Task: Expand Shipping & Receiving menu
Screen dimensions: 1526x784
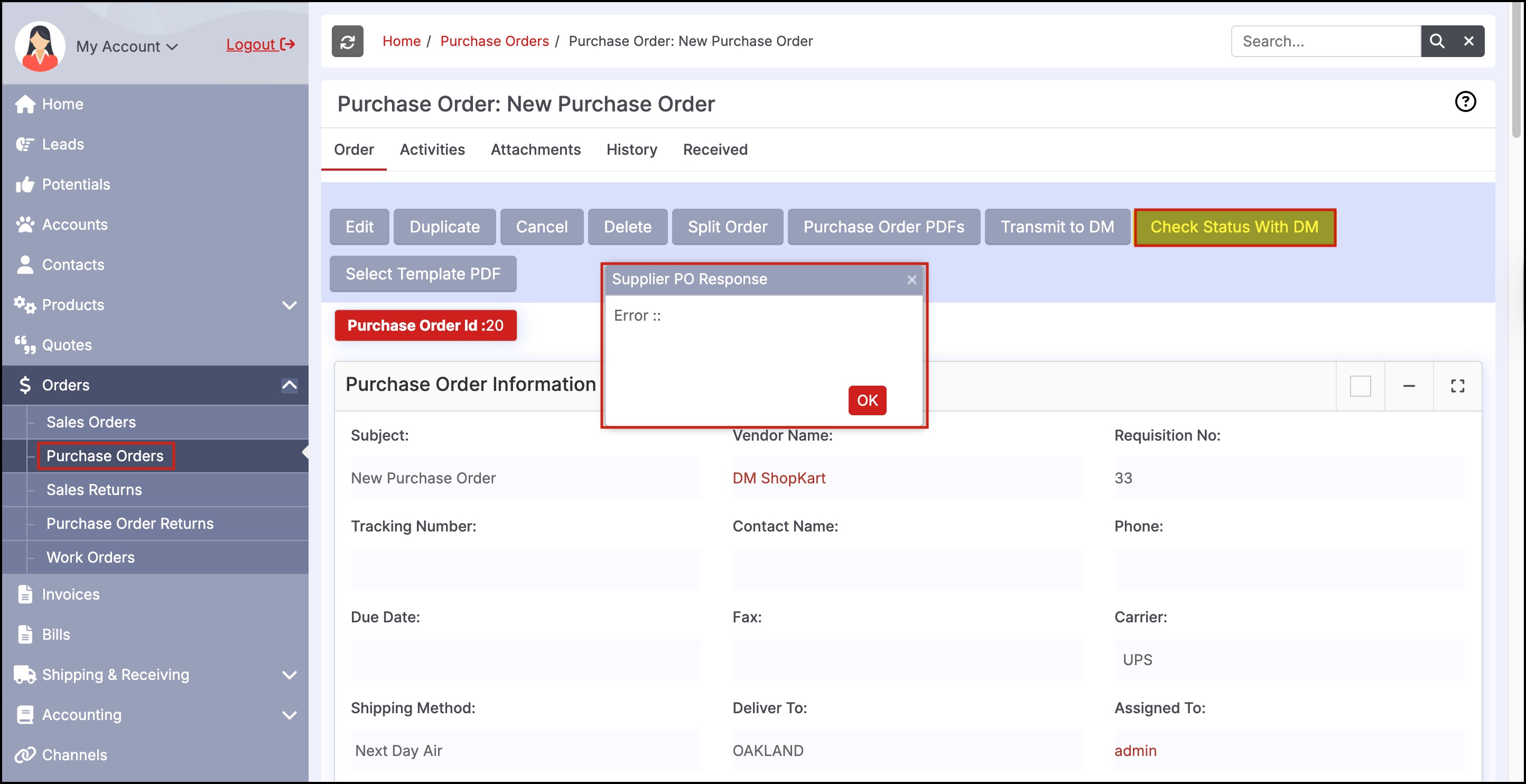Action: [289, 675]
